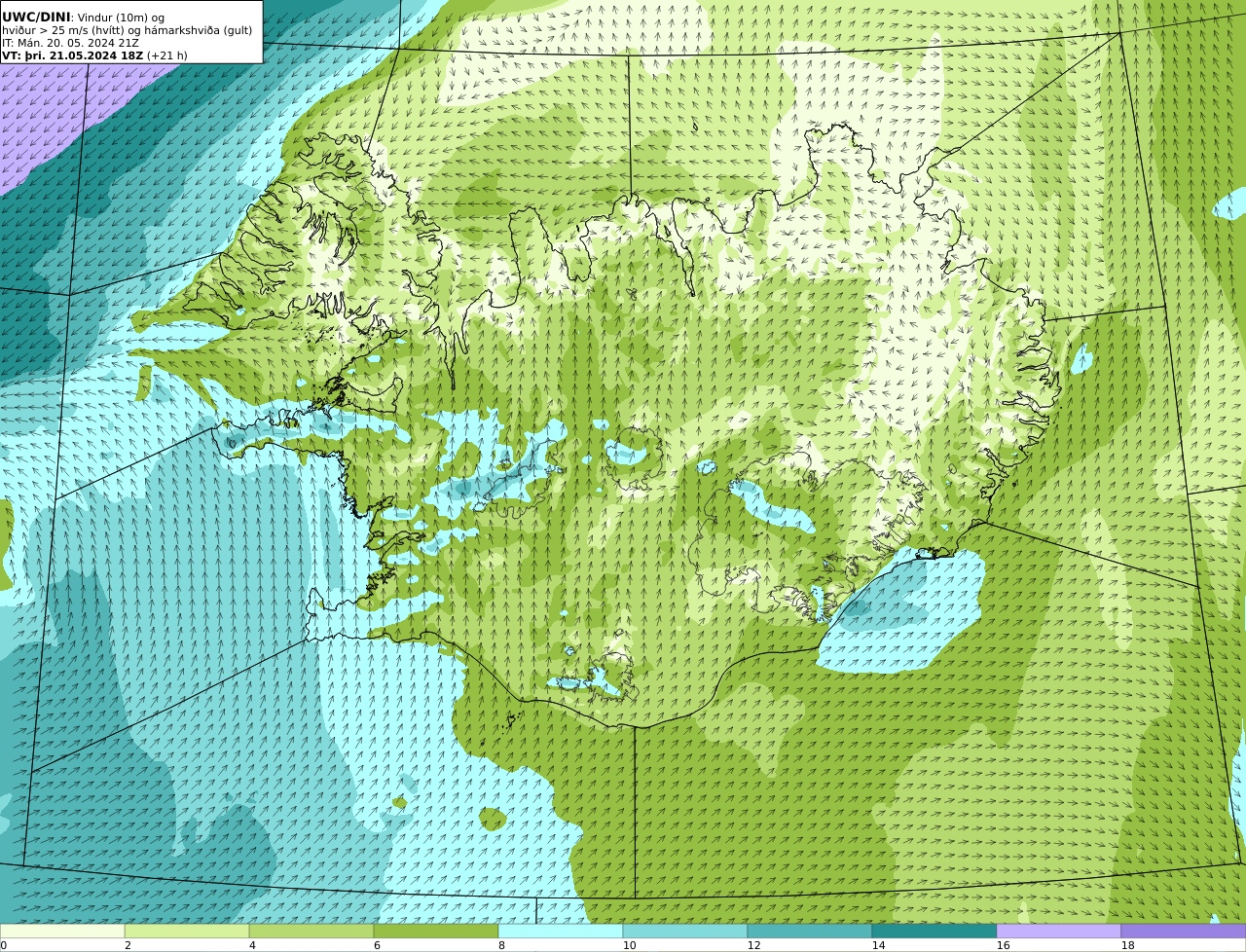Click the light green 2–4 m/s legend swatch

click(x=187, y=931)
